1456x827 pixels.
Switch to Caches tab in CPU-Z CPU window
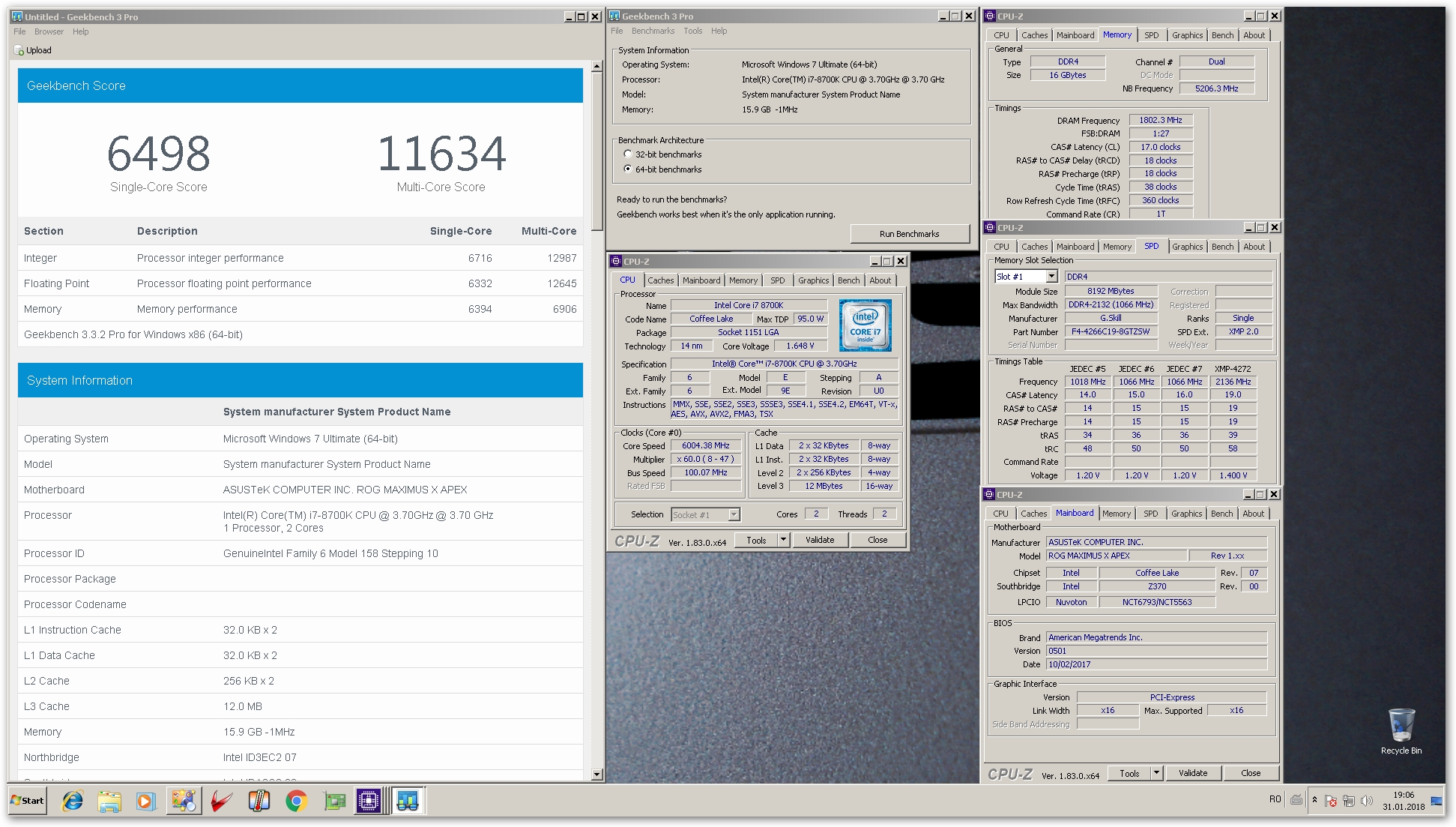pyautogui.click(x=661, y=280)
